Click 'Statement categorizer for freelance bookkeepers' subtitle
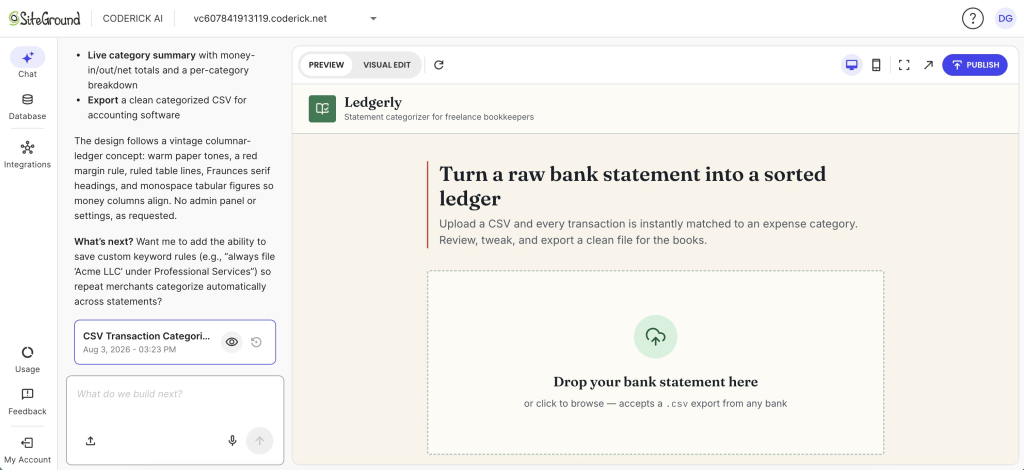This screenshot has height=470, width=1024. (x=439, y=117)
